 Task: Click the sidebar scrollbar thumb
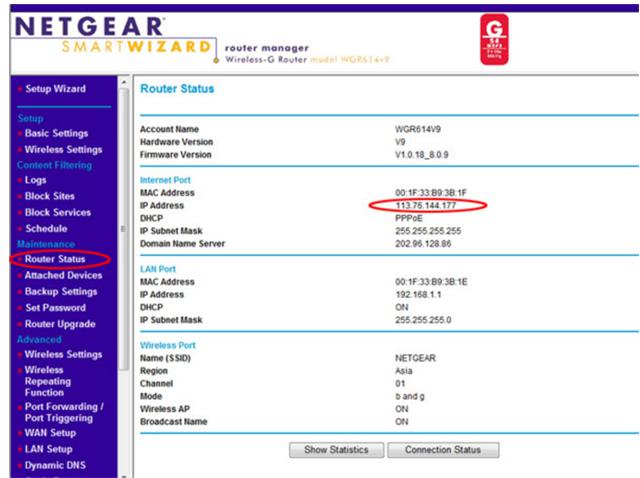pos(124,229)
